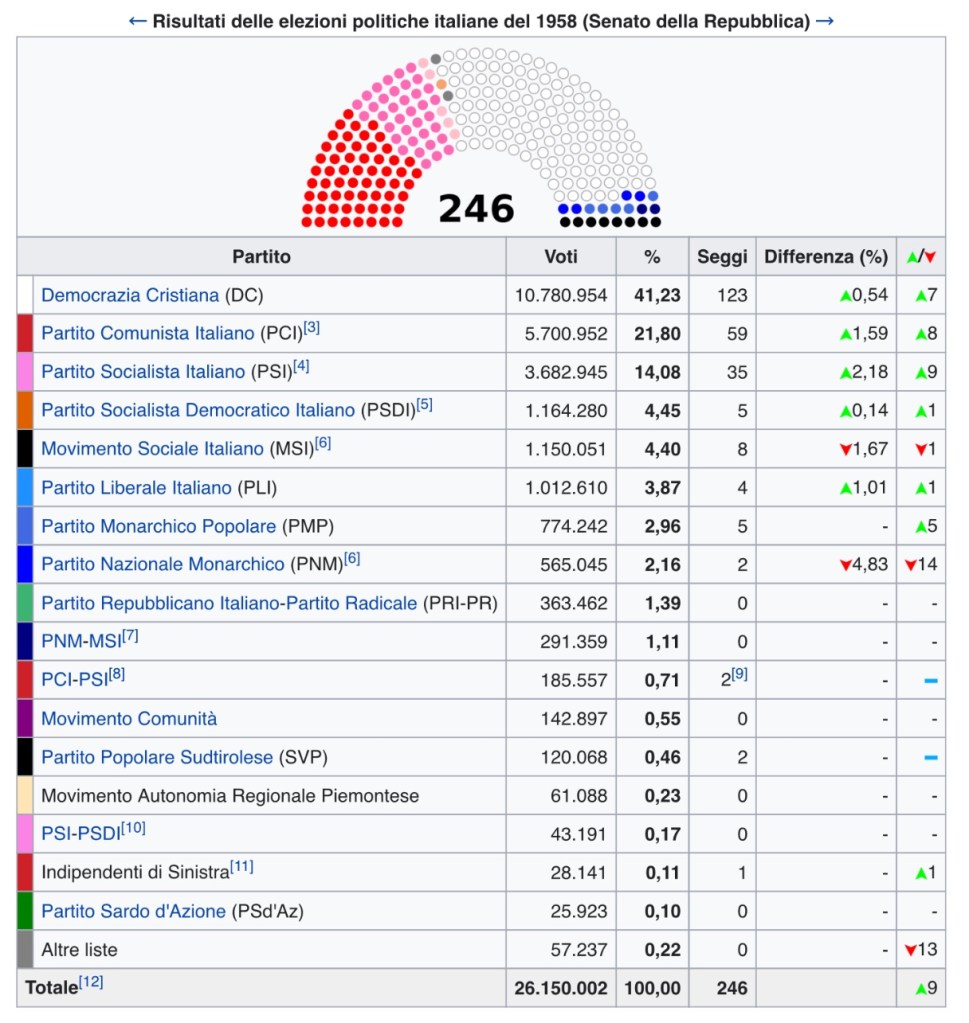Screen dimensions: 969x1023
Task: Click the right arrow for next election
Action: (x=825, y=21)
